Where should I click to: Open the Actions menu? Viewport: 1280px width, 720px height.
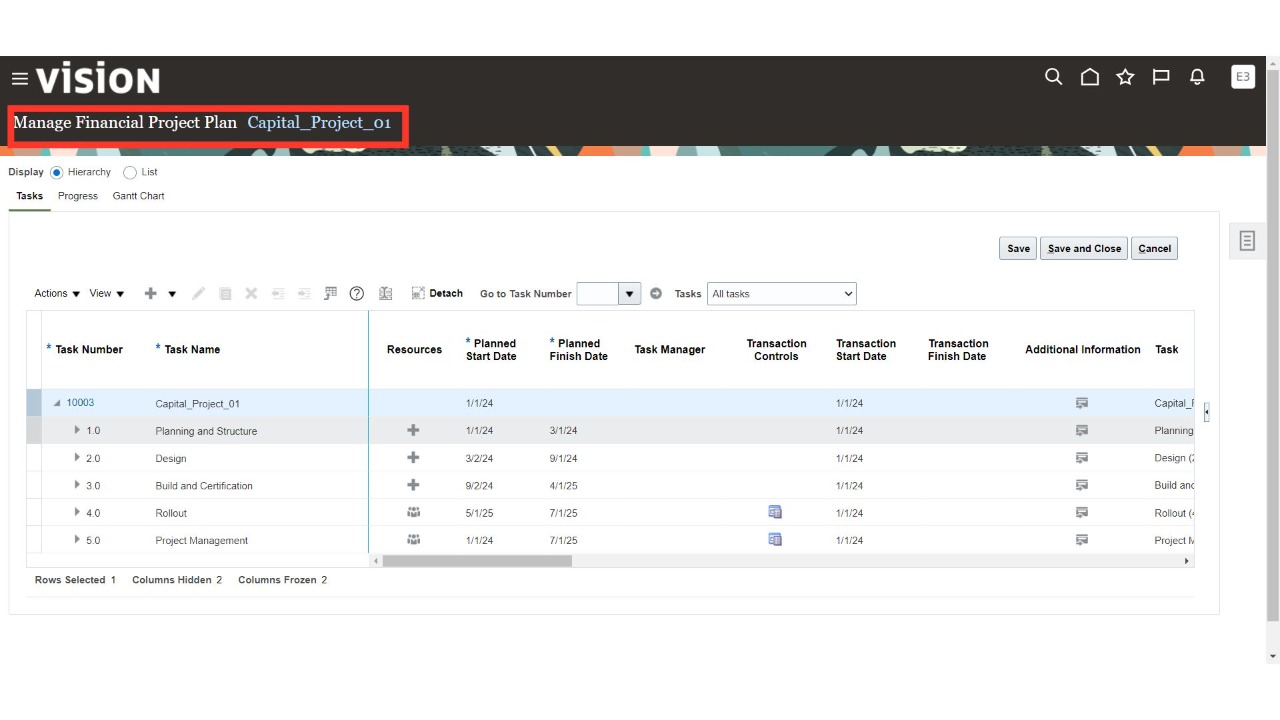[57, 294]
